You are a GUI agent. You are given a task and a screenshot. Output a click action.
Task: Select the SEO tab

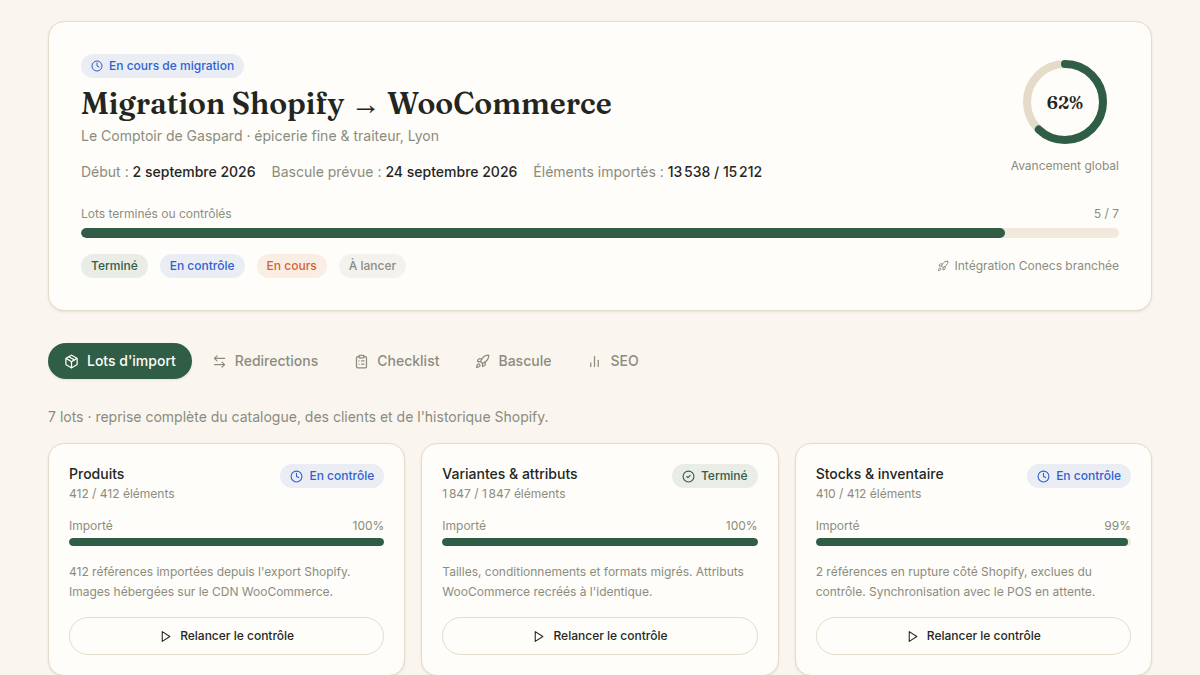(613, 361)
